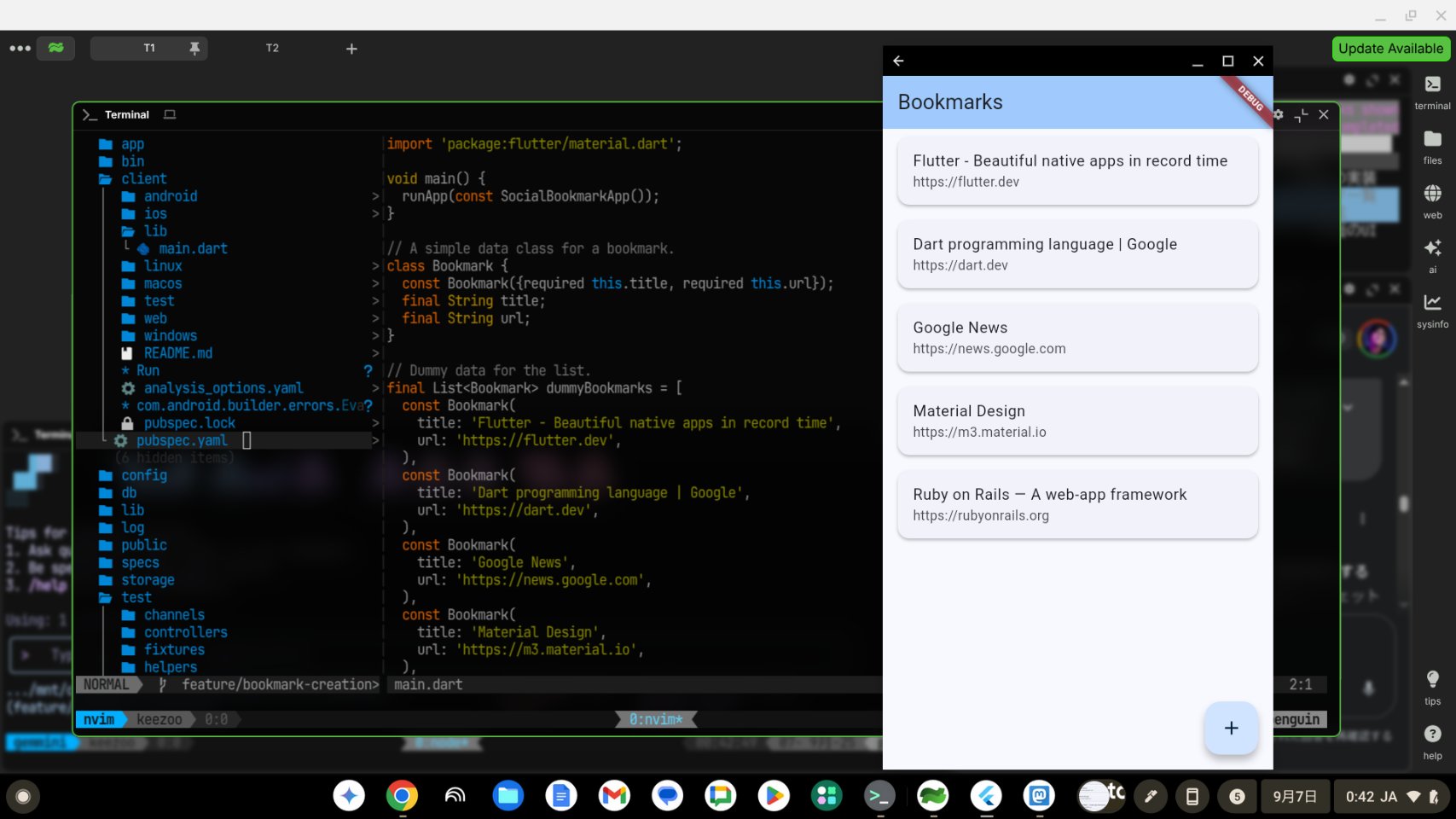Open terminal block settings gear icon
Screen dimensions: 1456x819
1278,114
